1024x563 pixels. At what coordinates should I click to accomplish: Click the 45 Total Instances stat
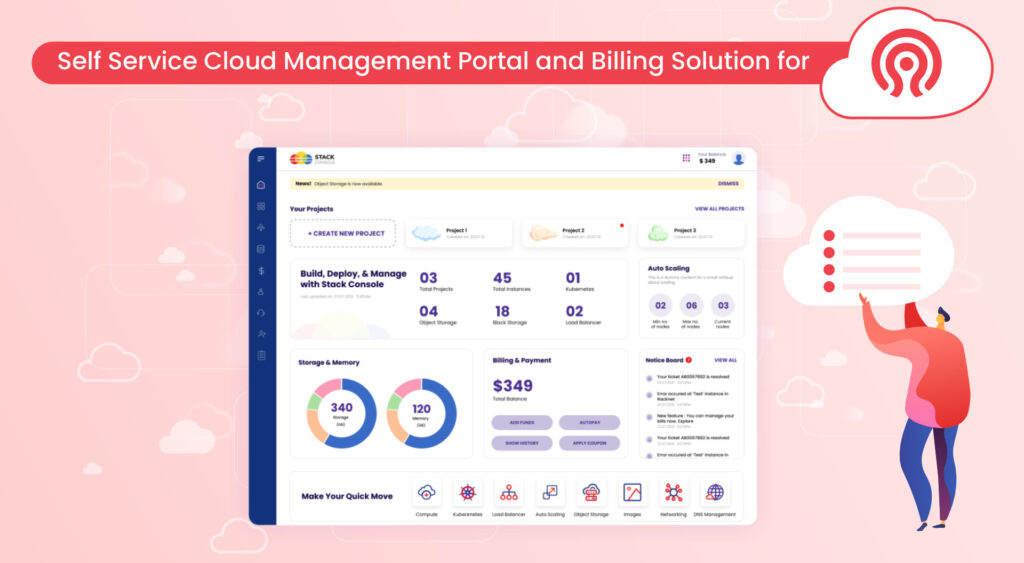pos(511,282)
